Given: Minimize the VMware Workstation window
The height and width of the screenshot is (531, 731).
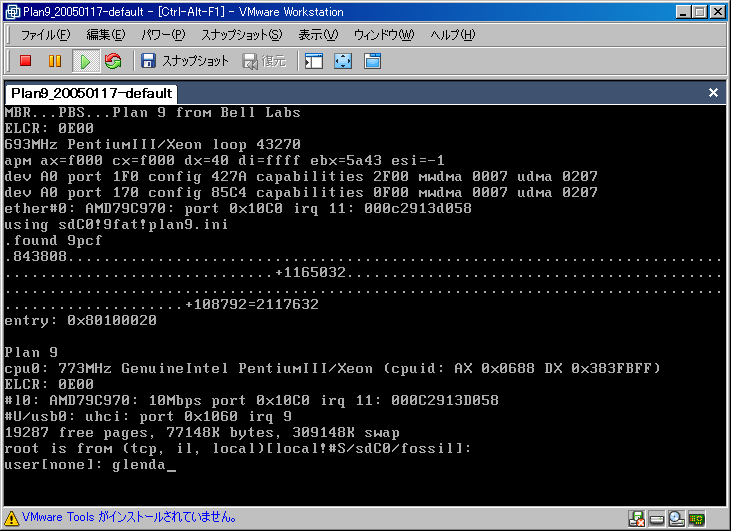Looking at the screenshot, I should (x=683, y=12).
